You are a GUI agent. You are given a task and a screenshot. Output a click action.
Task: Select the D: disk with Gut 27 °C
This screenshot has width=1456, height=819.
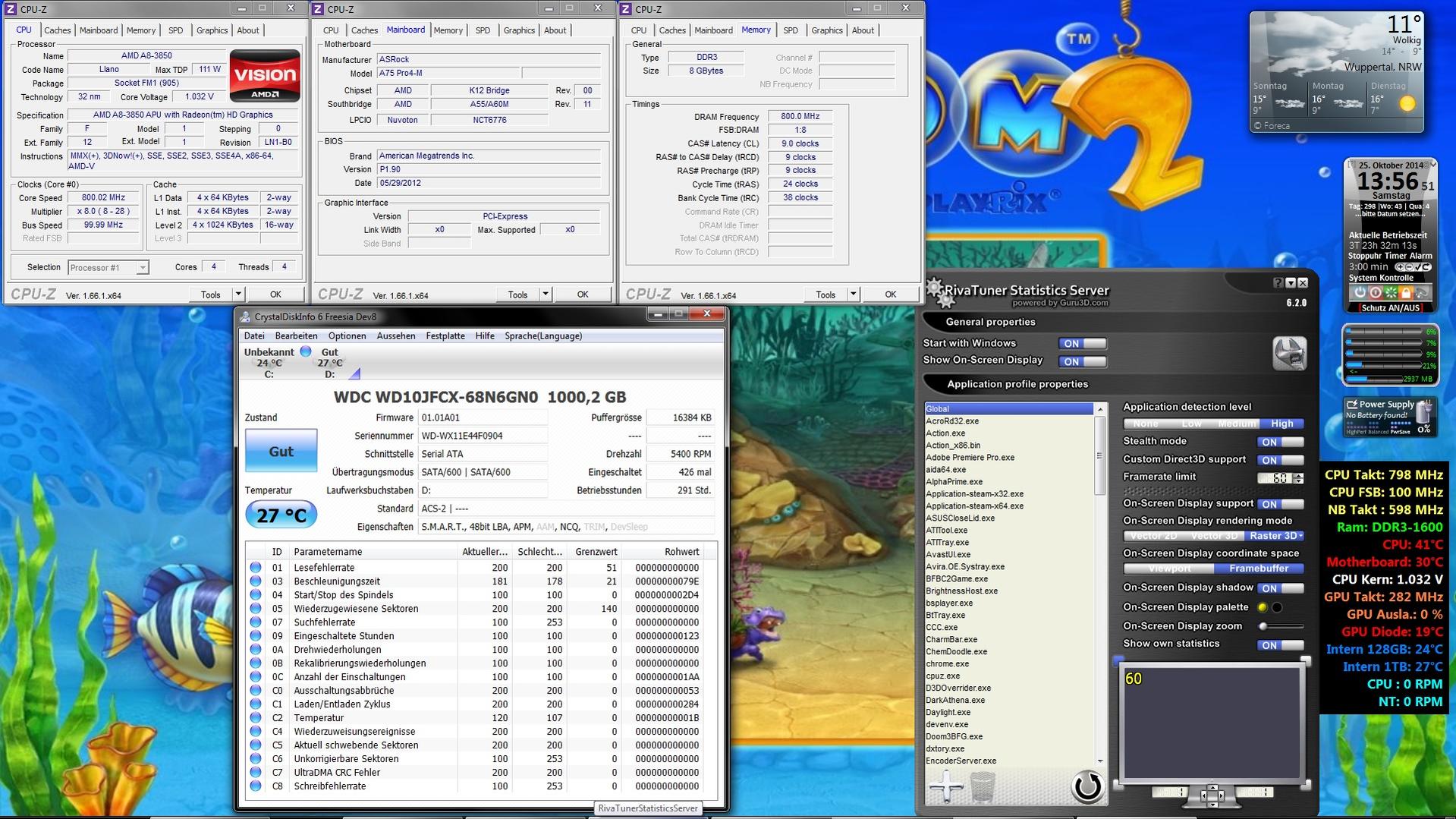coord(330,363)
